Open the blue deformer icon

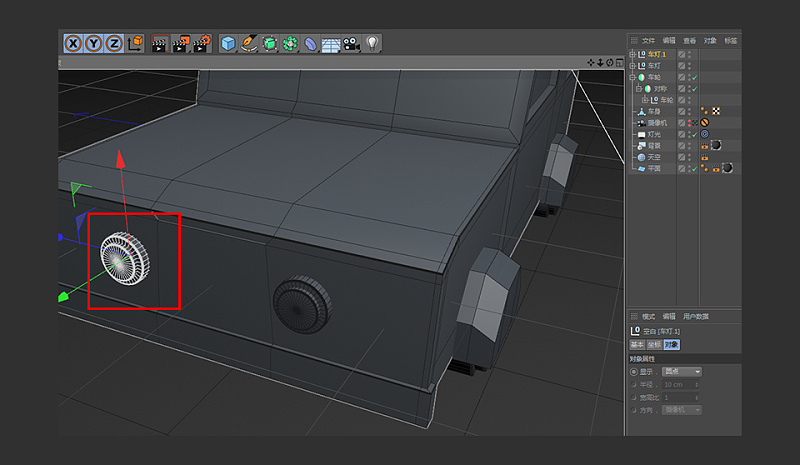point(310,44)
